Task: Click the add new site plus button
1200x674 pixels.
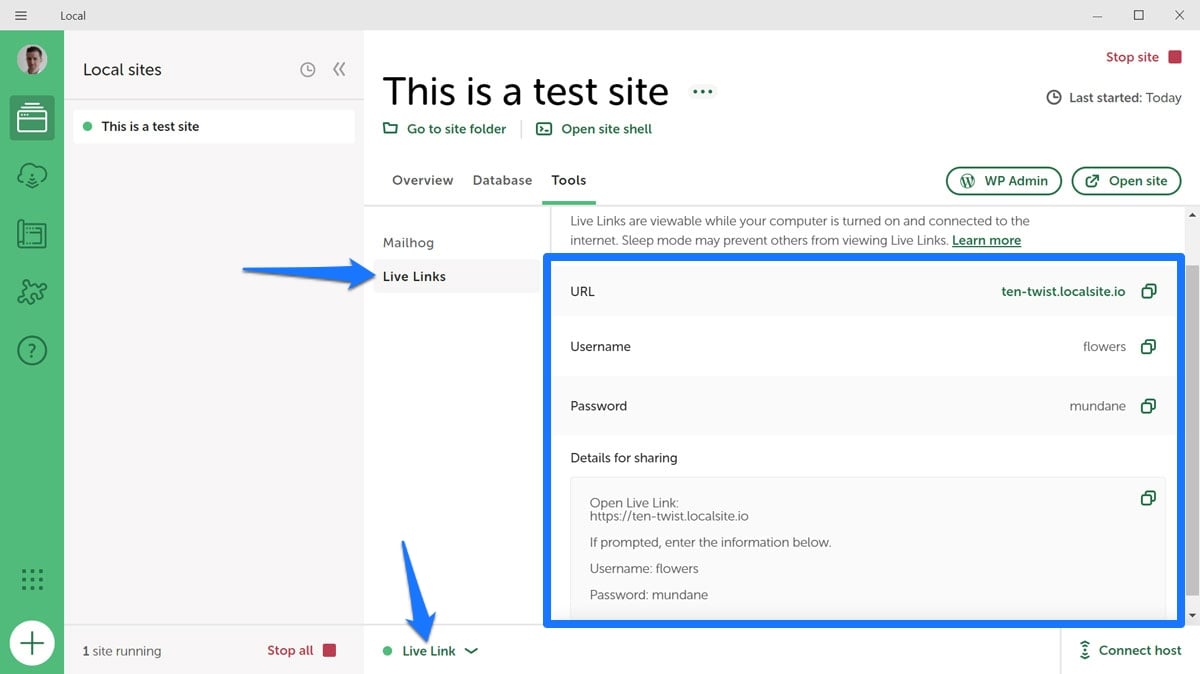Action: point(32,643)
